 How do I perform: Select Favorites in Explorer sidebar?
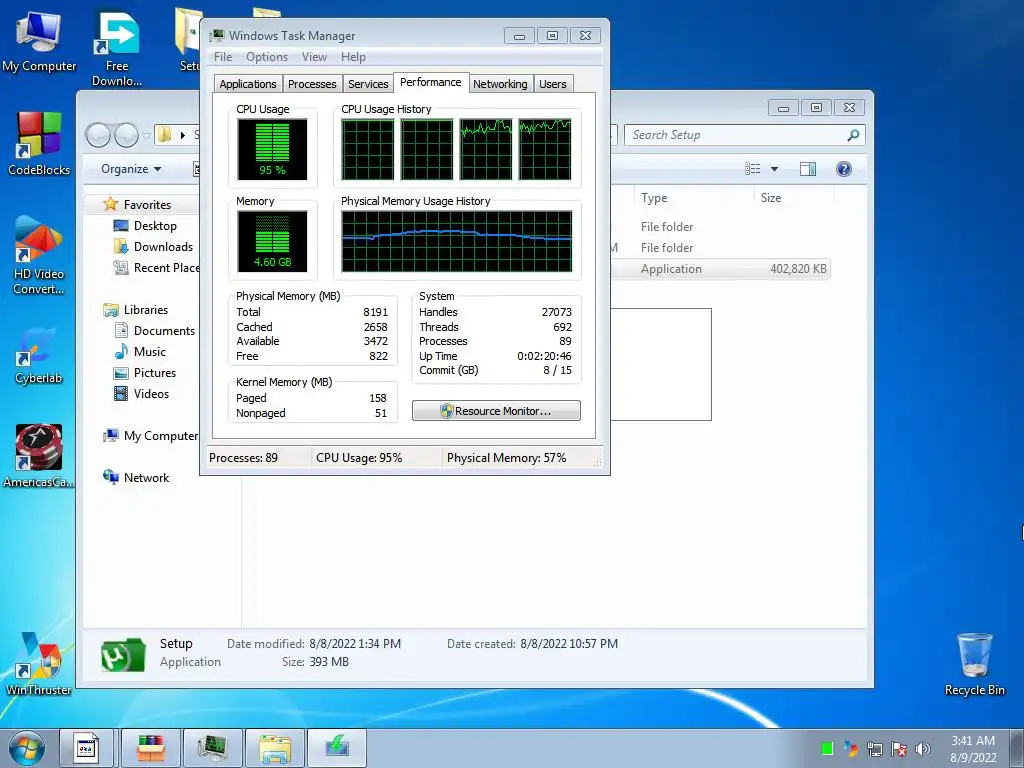click(147, 204)
